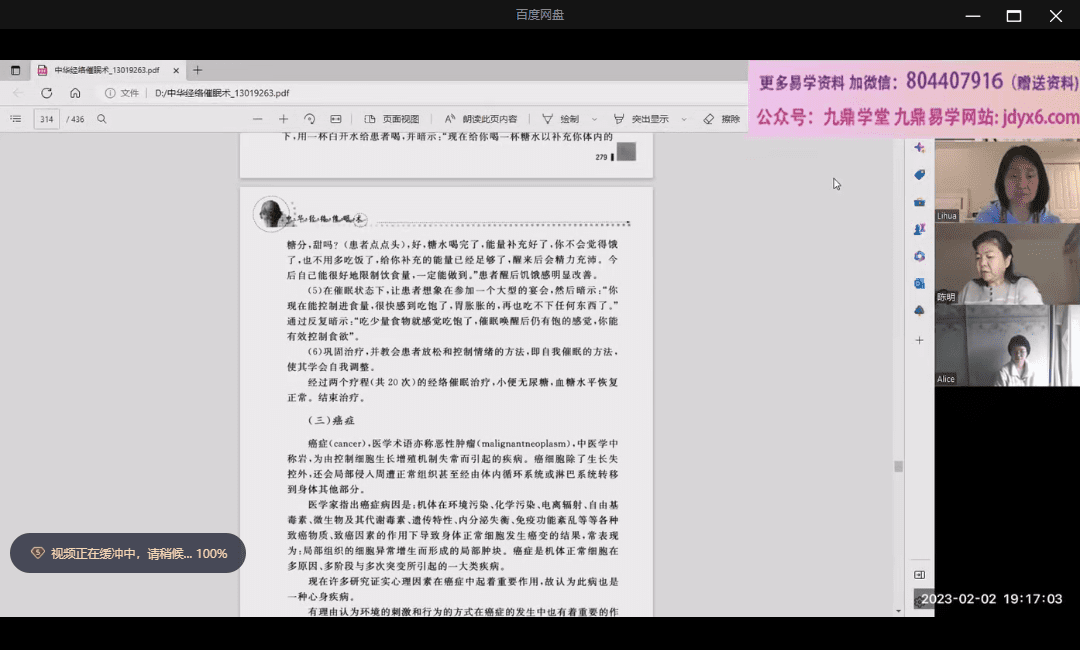Screen dimensions: 1080x650
Task: Expand the 绘制 draw options dropdown
Action: coord(594,119)
